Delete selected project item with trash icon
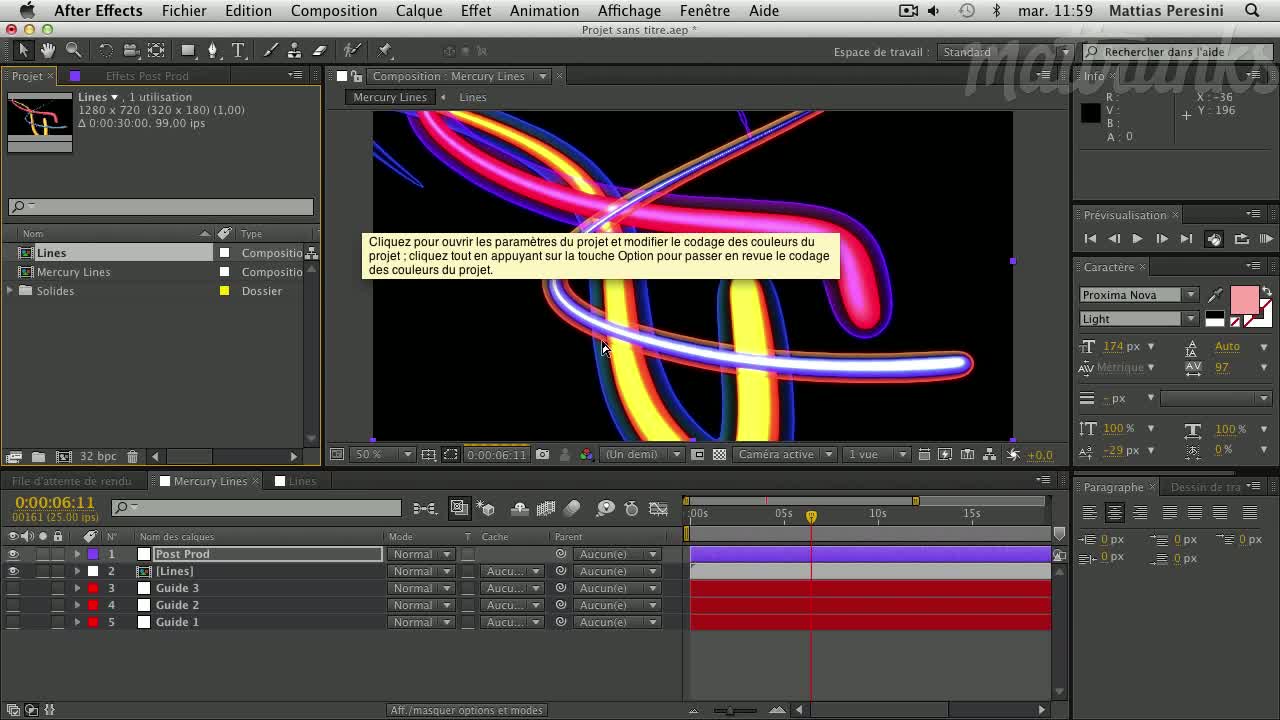This screenshot has width=1280, height=720. (x=132, y=456)
